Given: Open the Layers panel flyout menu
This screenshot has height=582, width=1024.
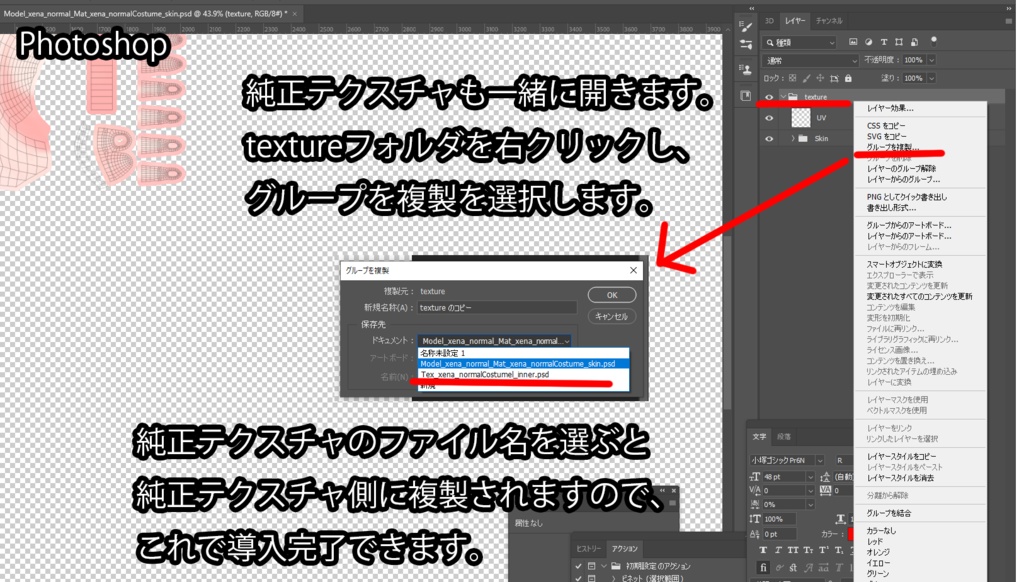Looking at the screenshot, I should (1008, 21).
